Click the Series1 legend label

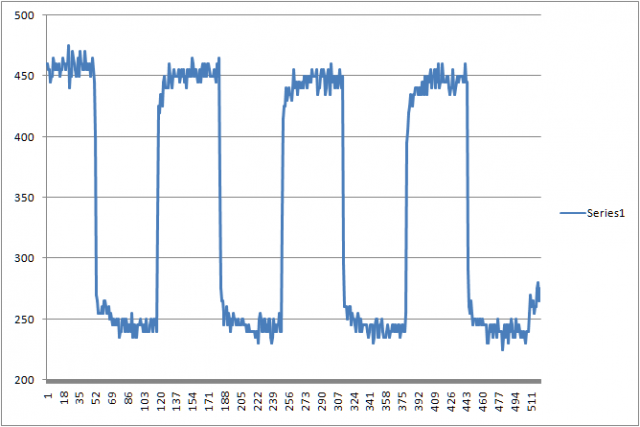pyautogui.click(x=602, y=213)
